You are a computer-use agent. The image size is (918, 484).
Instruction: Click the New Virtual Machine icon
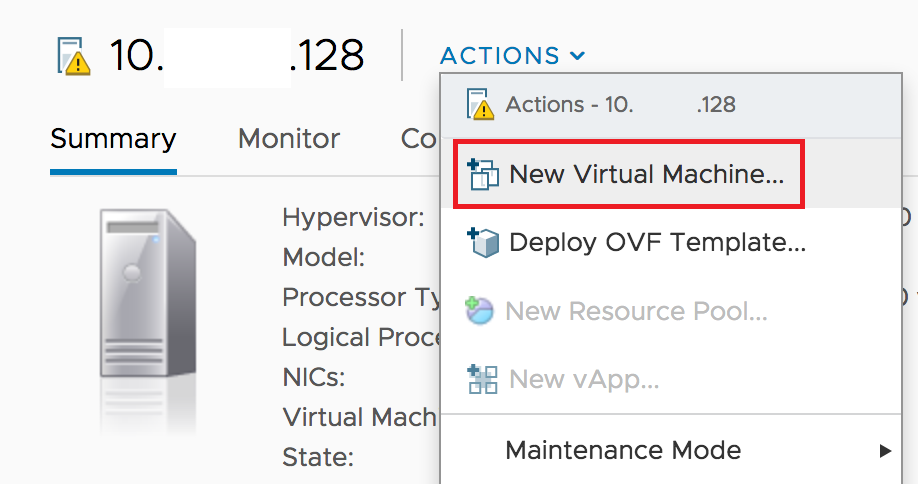click(483, 174)
